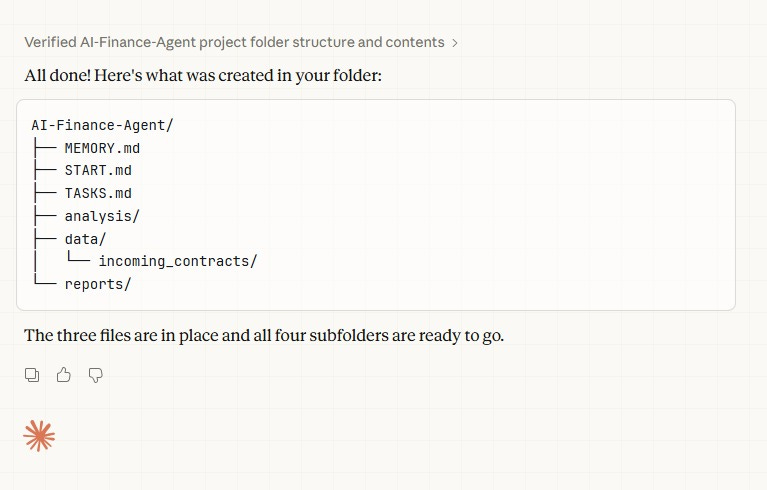Select the MEMORY.md entry in the tree

click(109, 148)
